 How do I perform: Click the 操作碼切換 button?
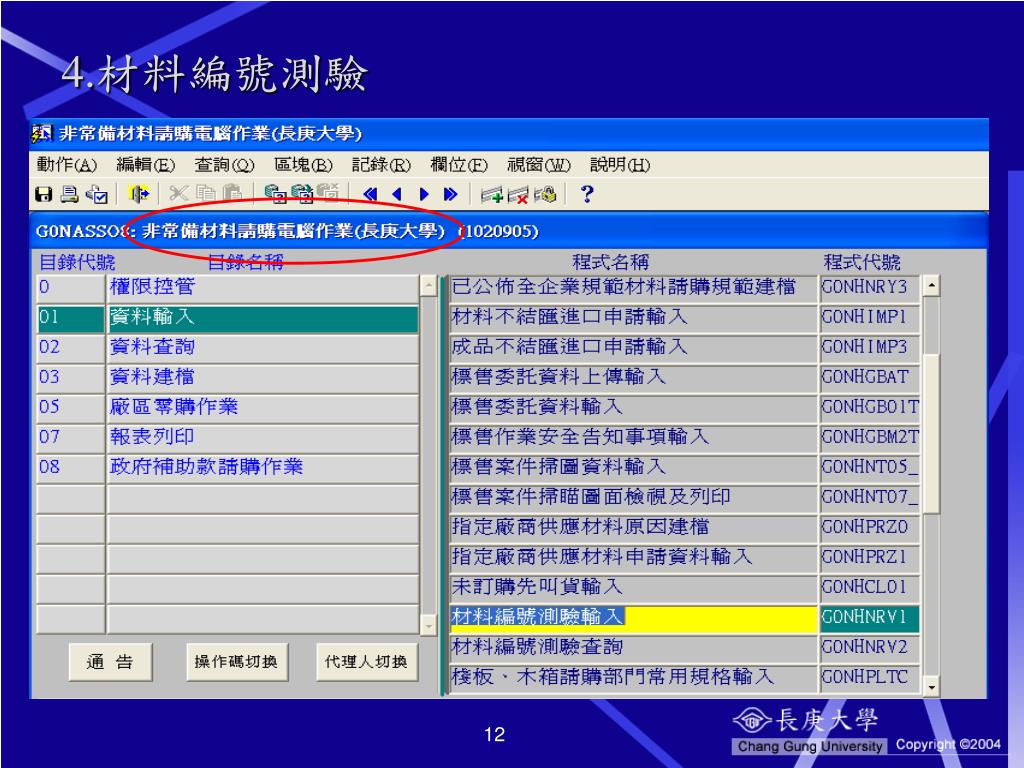tap(236, 662)
